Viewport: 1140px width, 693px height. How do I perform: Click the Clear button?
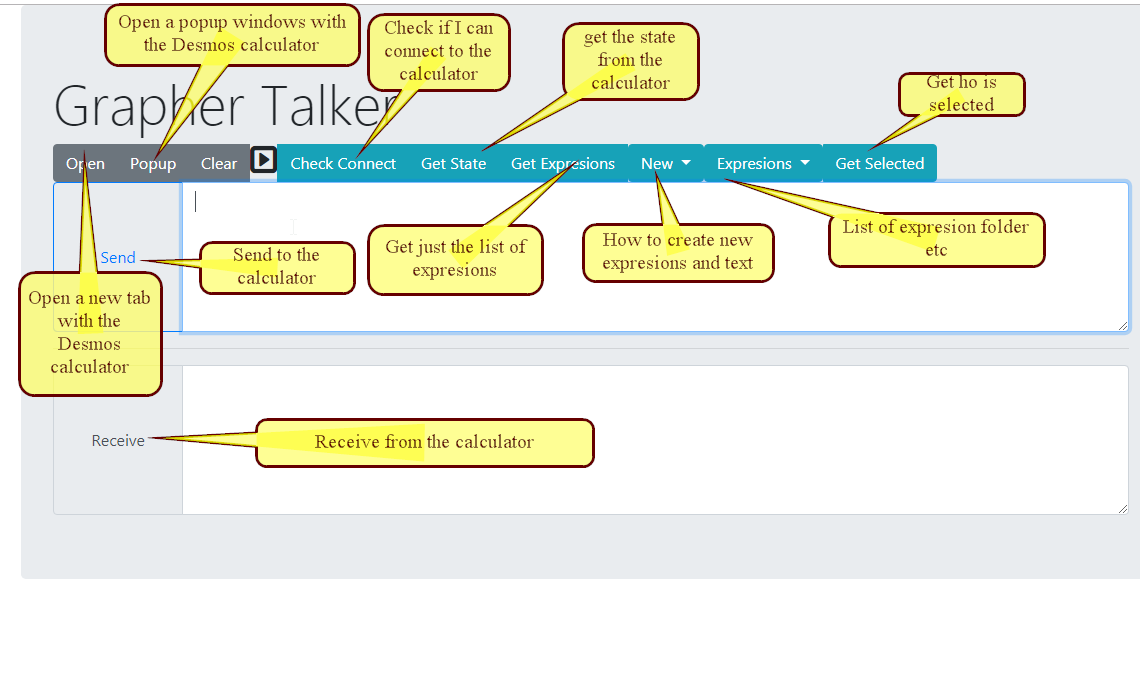(219, 164)
